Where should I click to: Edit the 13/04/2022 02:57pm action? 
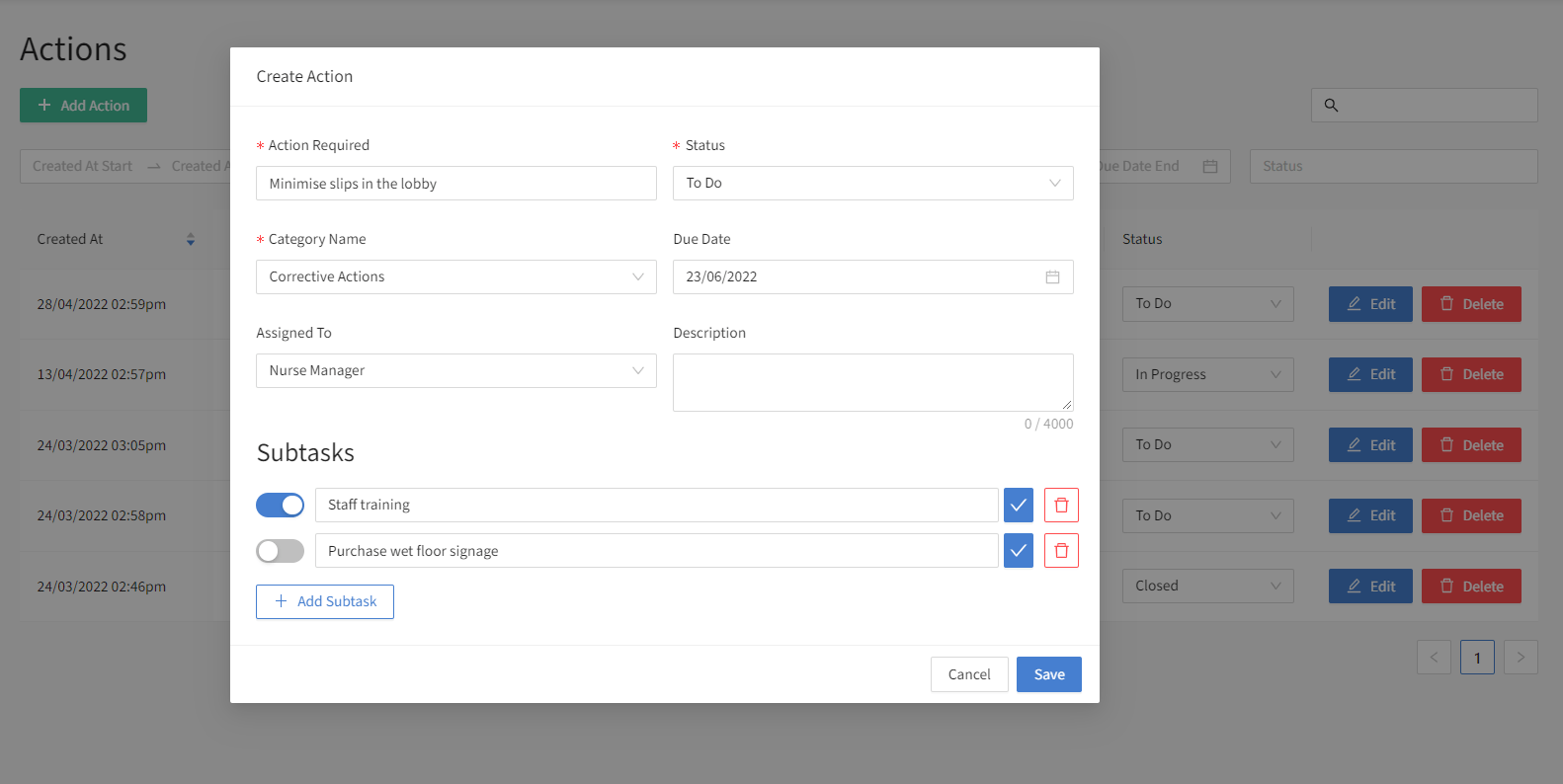point(1370,374)
